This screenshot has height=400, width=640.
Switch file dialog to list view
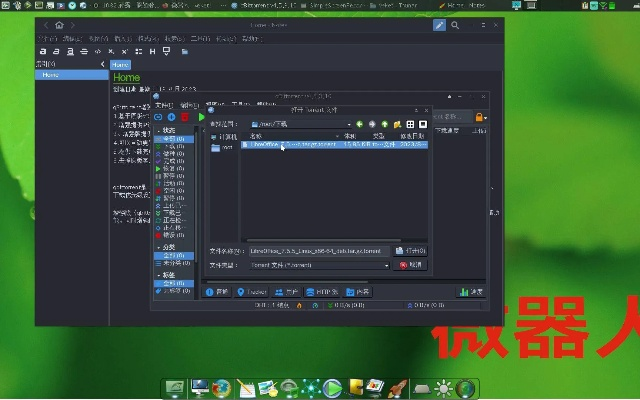pos(410,124)
